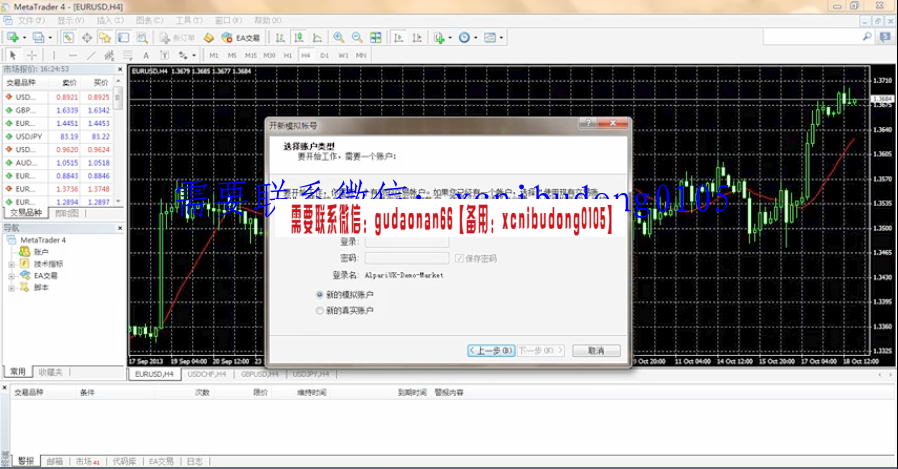The height and width of the screenshot is (469, 898).
Task: Close the Navigator panel
Action: [x=120, y=228]
